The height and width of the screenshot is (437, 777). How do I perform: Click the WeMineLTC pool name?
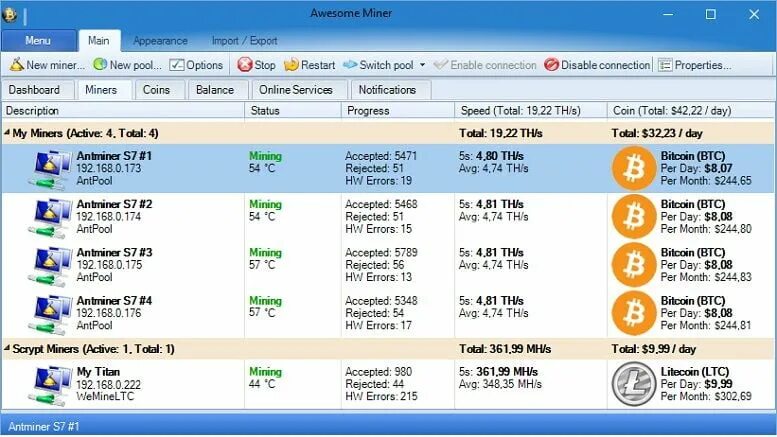tap(105, 396)
